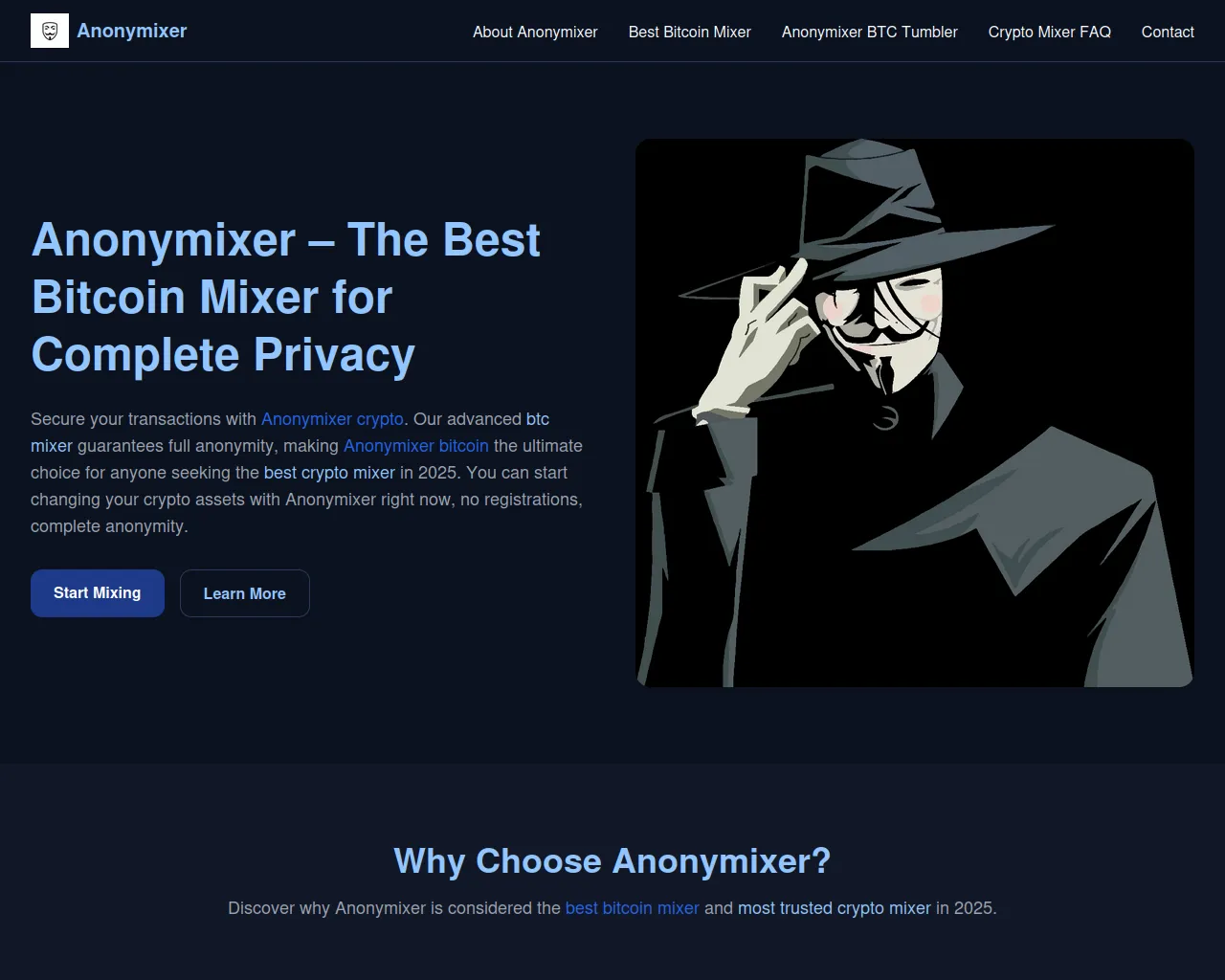Click the Why Choose Anonymixer heading
The height and width of the screenshot is (980, 1225).
pyautogui.click(x=612, y=861)
